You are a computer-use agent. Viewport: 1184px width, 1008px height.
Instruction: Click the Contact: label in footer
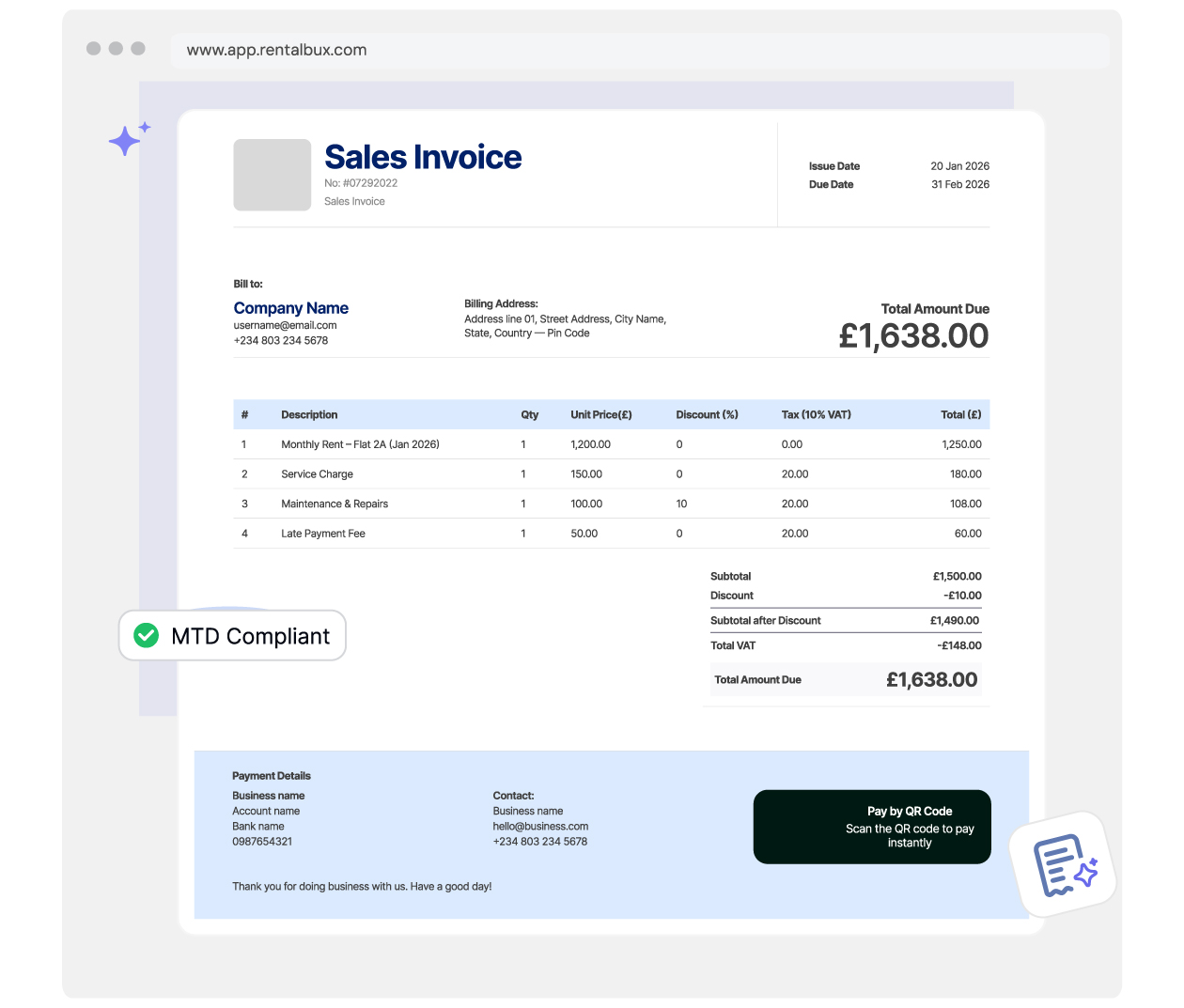513,796
